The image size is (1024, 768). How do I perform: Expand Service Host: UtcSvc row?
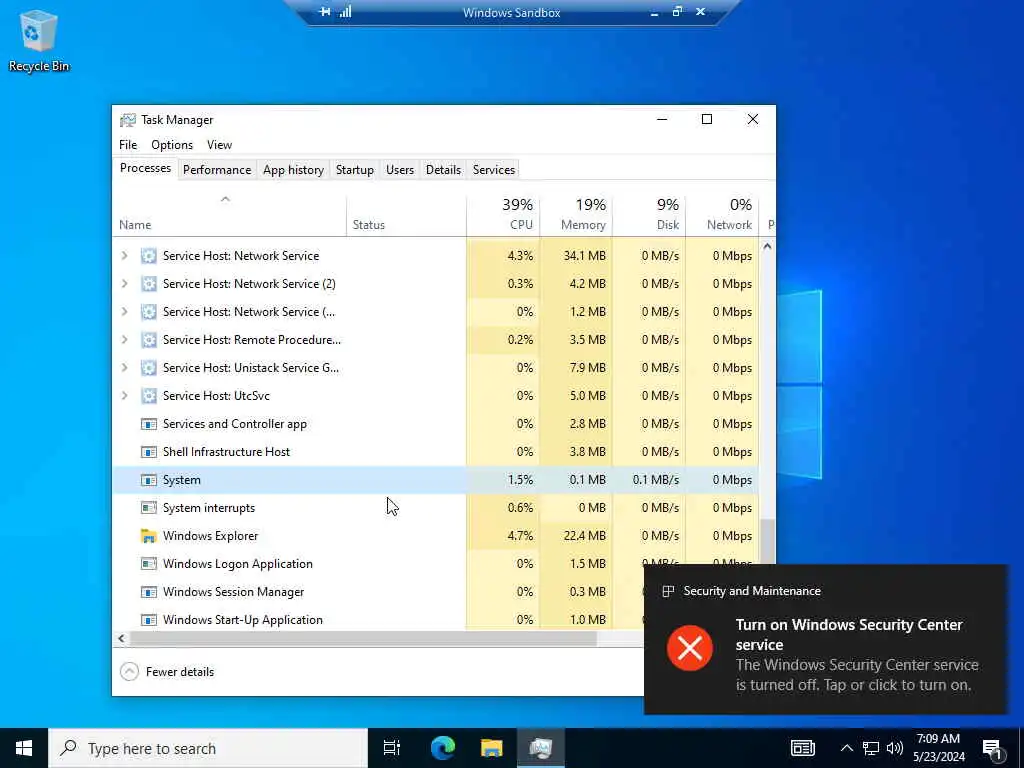pos(124,396)
